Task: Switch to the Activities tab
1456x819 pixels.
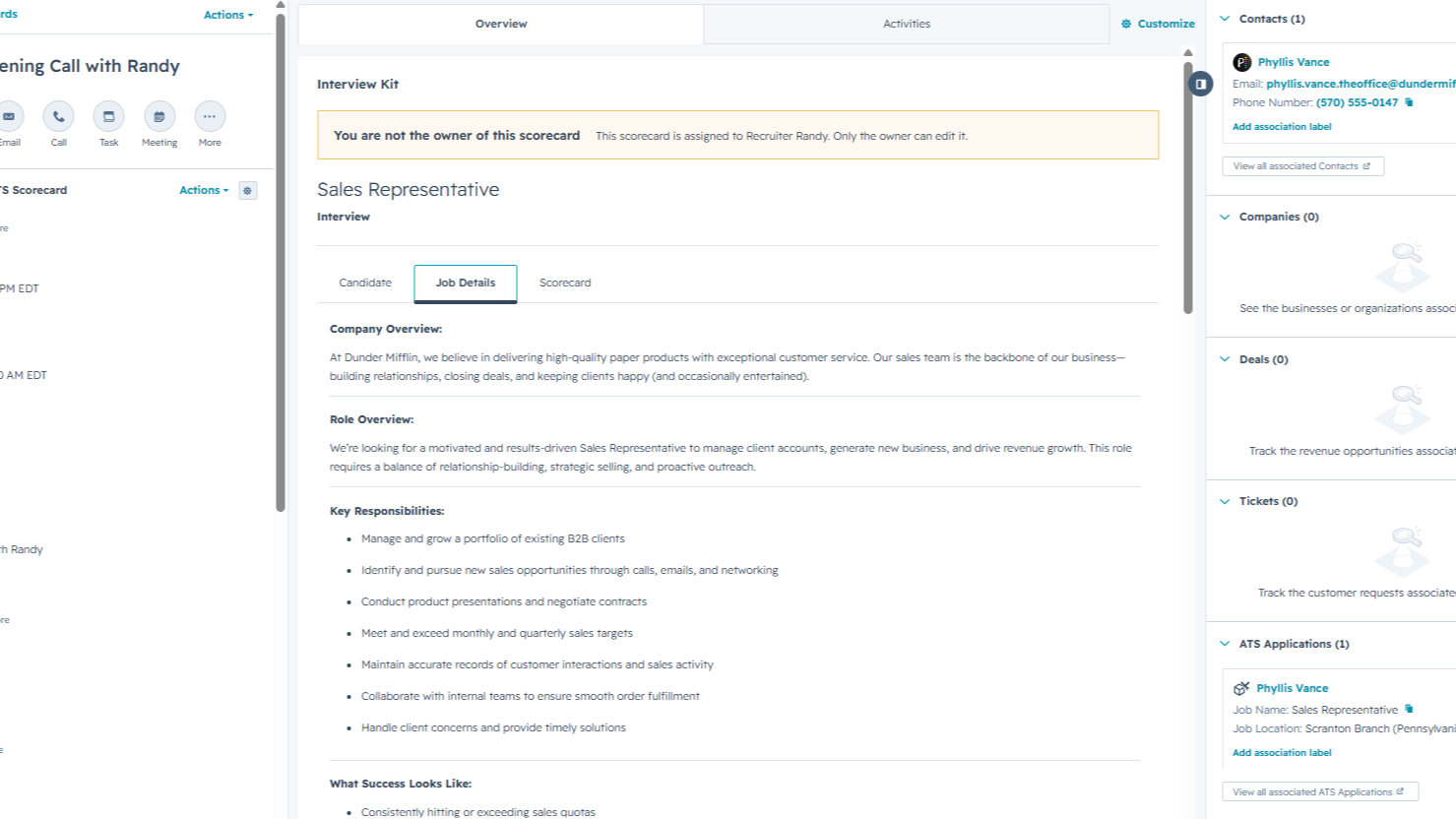Action: (x=907, y=24)
